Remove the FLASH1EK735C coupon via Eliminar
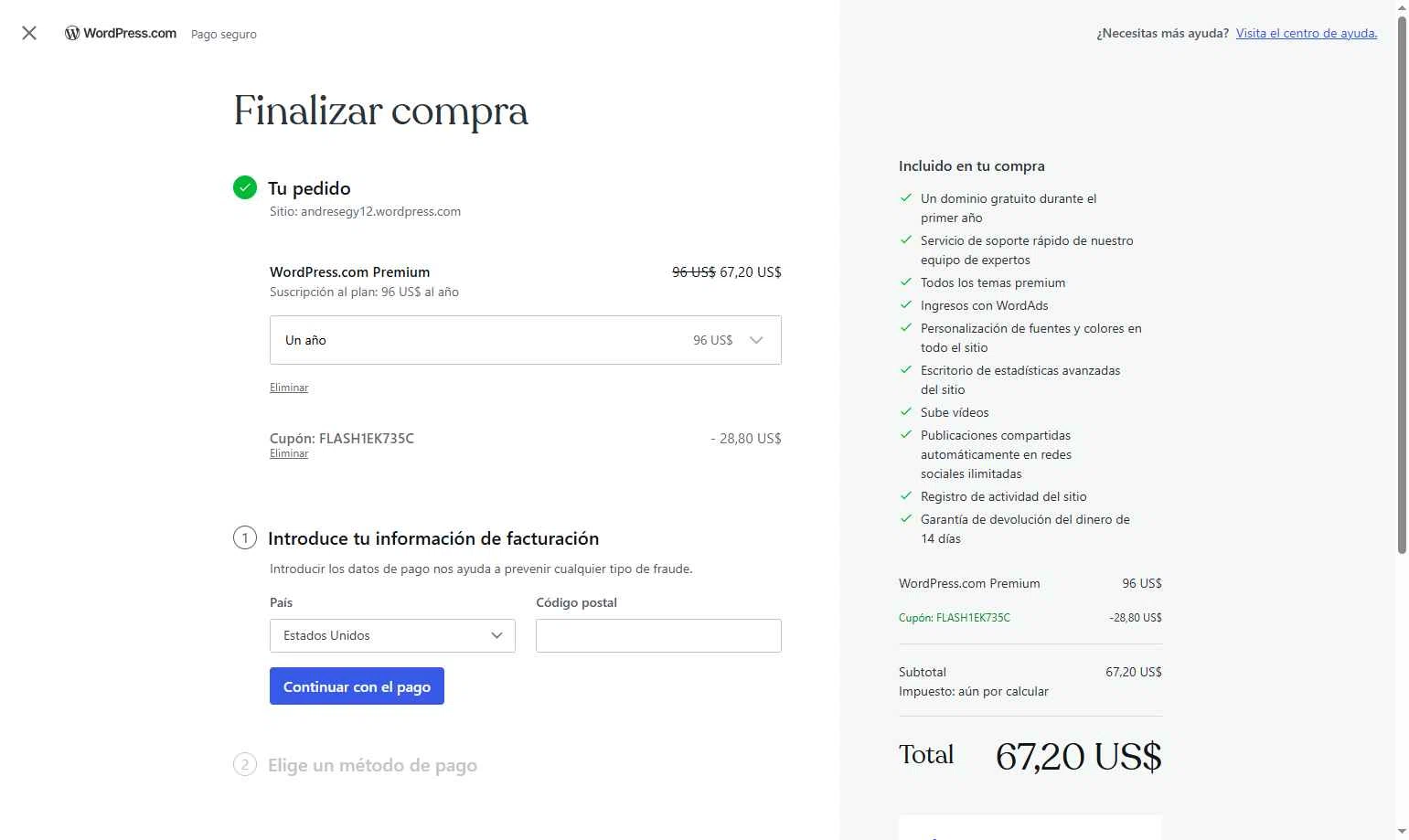Image resolution: width=1409 pixels, height=840 pixels. (289, 453)
